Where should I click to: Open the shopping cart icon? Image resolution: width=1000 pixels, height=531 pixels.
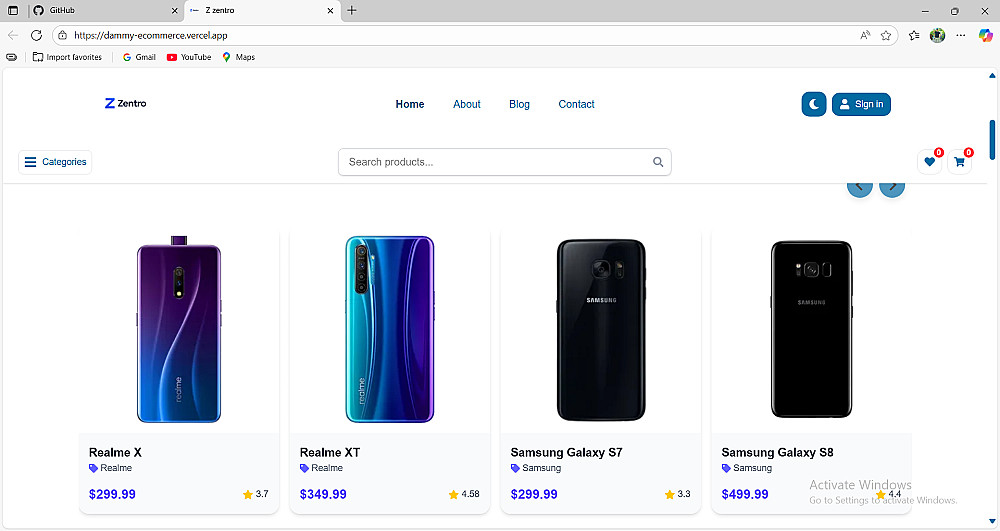960,162
